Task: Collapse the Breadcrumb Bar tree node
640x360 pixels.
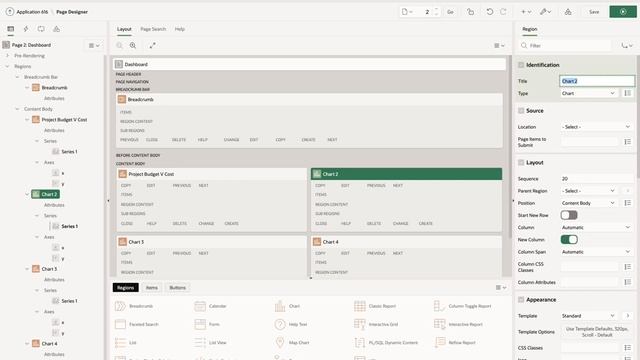Action: 17,77
